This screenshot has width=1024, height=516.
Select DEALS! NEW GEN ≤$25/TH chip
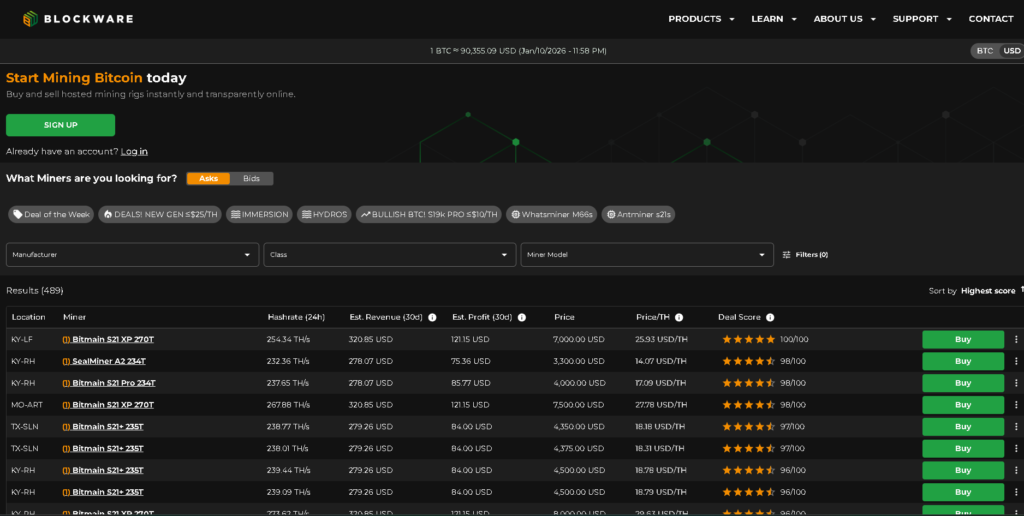[x=160, y=214]
